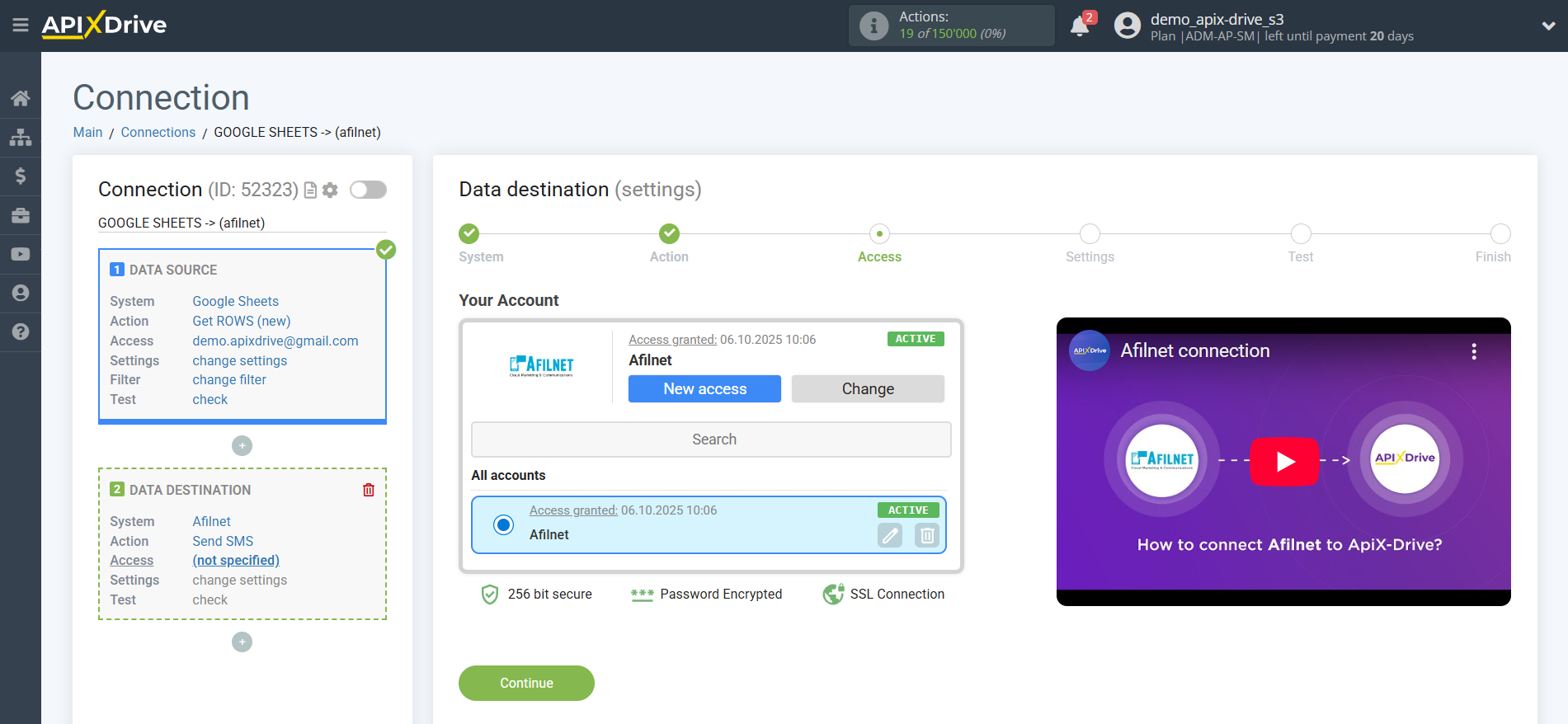Add a block below the Data Destination
The height and width of the screenshot is (724, 1568).
pos(242,642)
